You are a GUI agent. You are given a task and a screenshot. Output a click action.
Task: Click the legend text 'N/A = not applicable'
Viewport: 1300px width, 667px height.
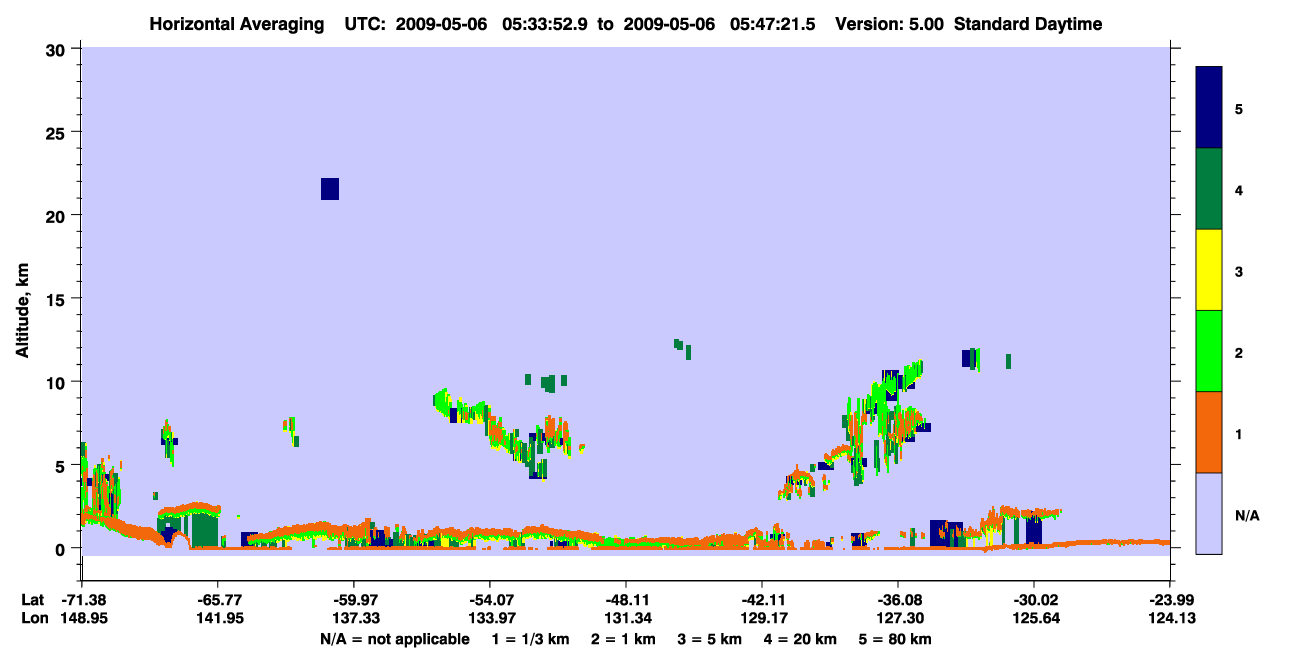coord(394,639)
